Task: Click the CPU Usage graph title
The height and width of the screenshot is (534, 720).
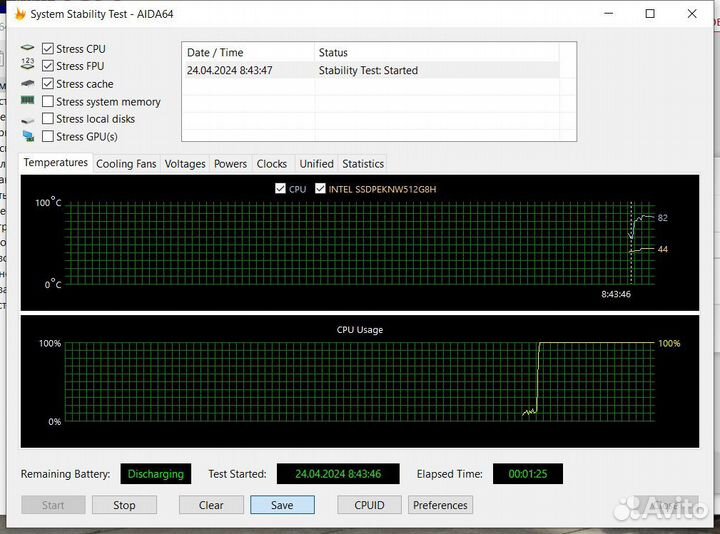Action: (360, 330)
